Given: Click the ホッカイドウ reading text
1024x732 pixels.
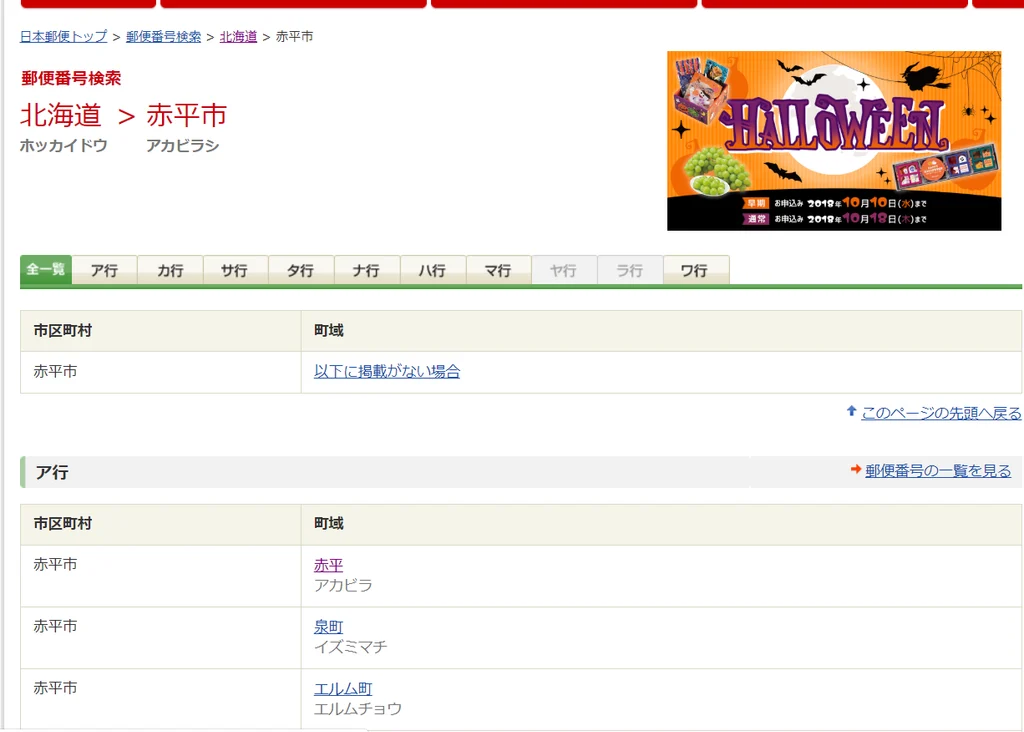Looking at the screenshot, I should 63,146.
